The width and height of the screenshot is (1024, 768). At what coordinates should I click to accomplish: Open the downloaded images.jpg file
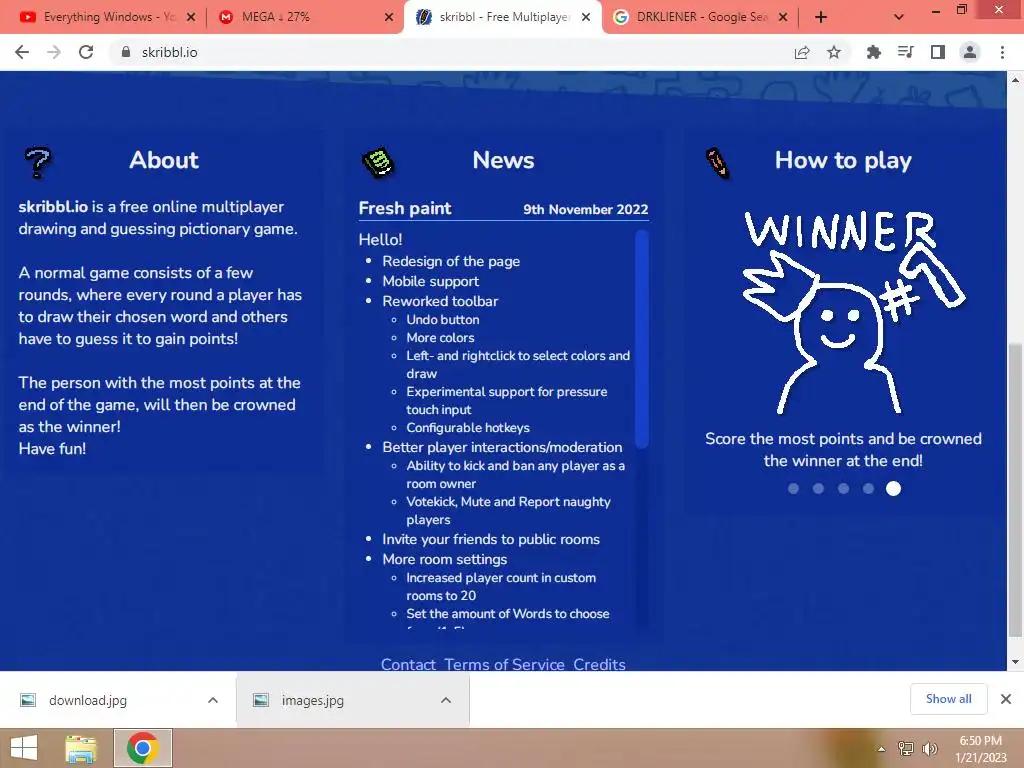(313, 700)
